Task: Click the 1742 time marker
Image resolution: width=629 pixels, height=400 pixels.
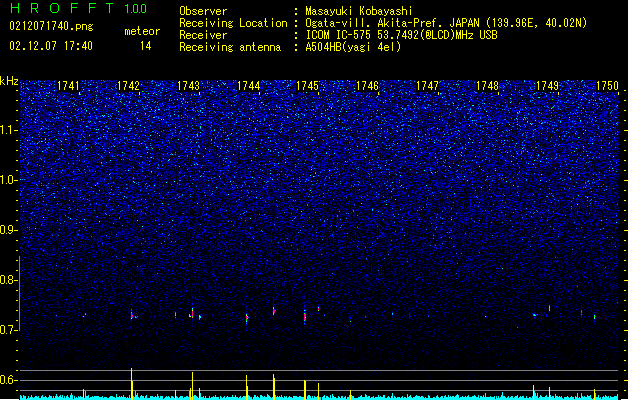Action: tap(128, 86)
